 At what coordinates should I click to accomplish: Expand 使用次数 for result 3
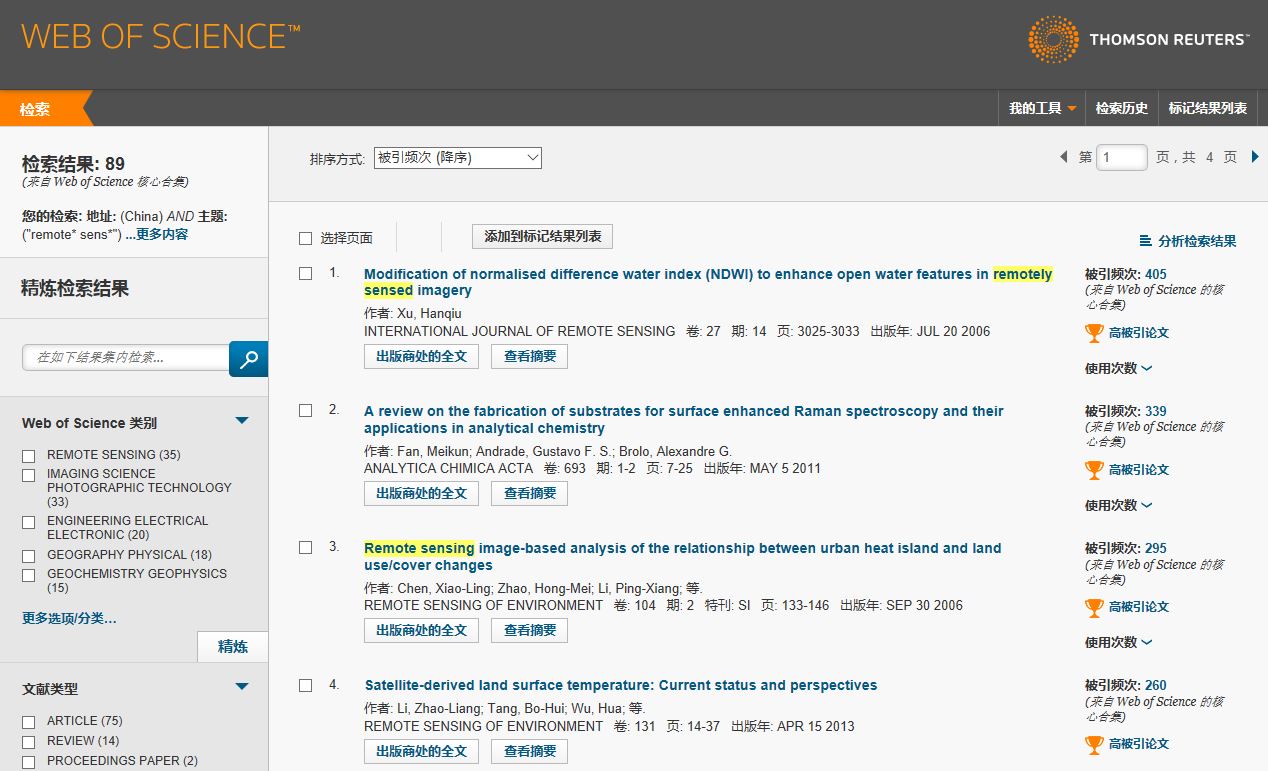coord(1118,642)
